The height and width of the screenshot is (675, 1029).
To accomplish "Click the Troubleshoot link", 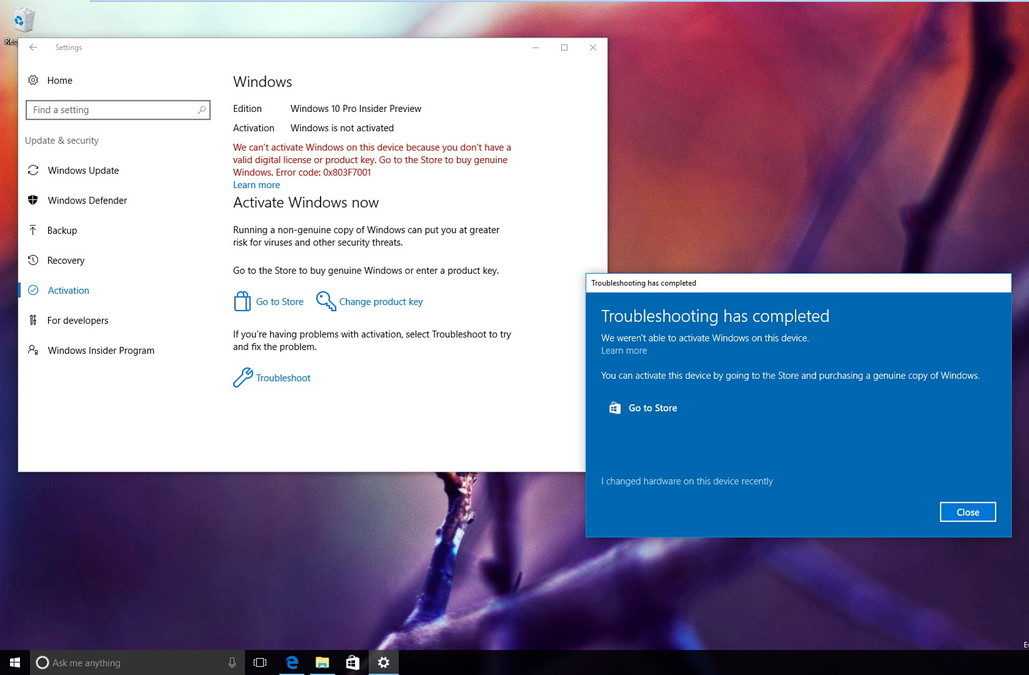I will coord(283,378).
